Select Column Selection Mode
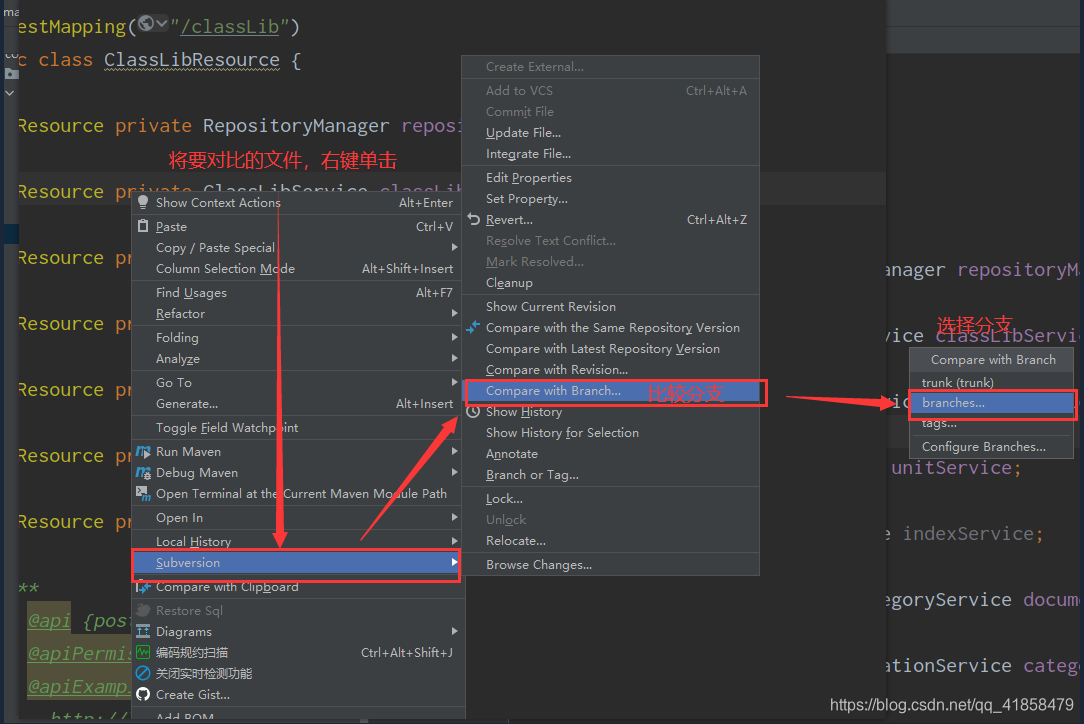This screenshot has width=1084, height=724. coord(297,268)
